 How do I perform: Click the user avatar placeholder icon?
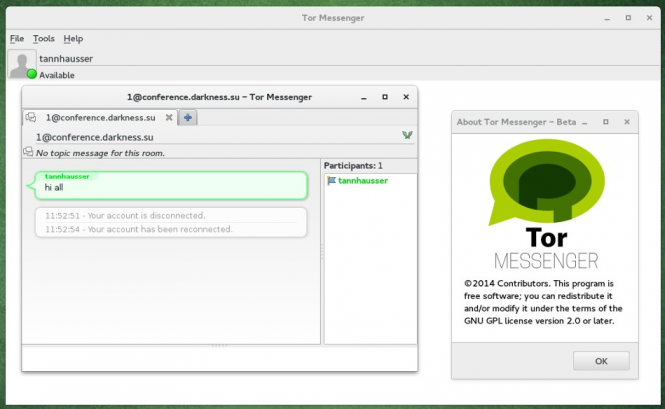click(x=20, y=62)
